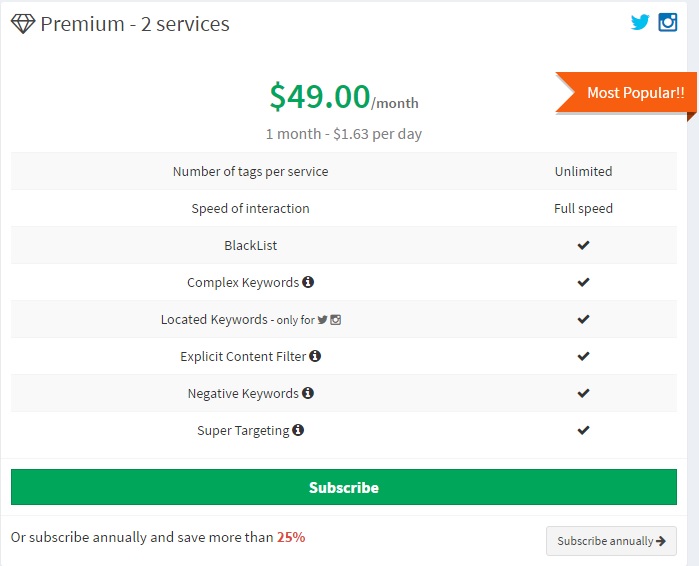Click the red 25% savings text
The width and height of the screenshot is (699, 566).
291,537
